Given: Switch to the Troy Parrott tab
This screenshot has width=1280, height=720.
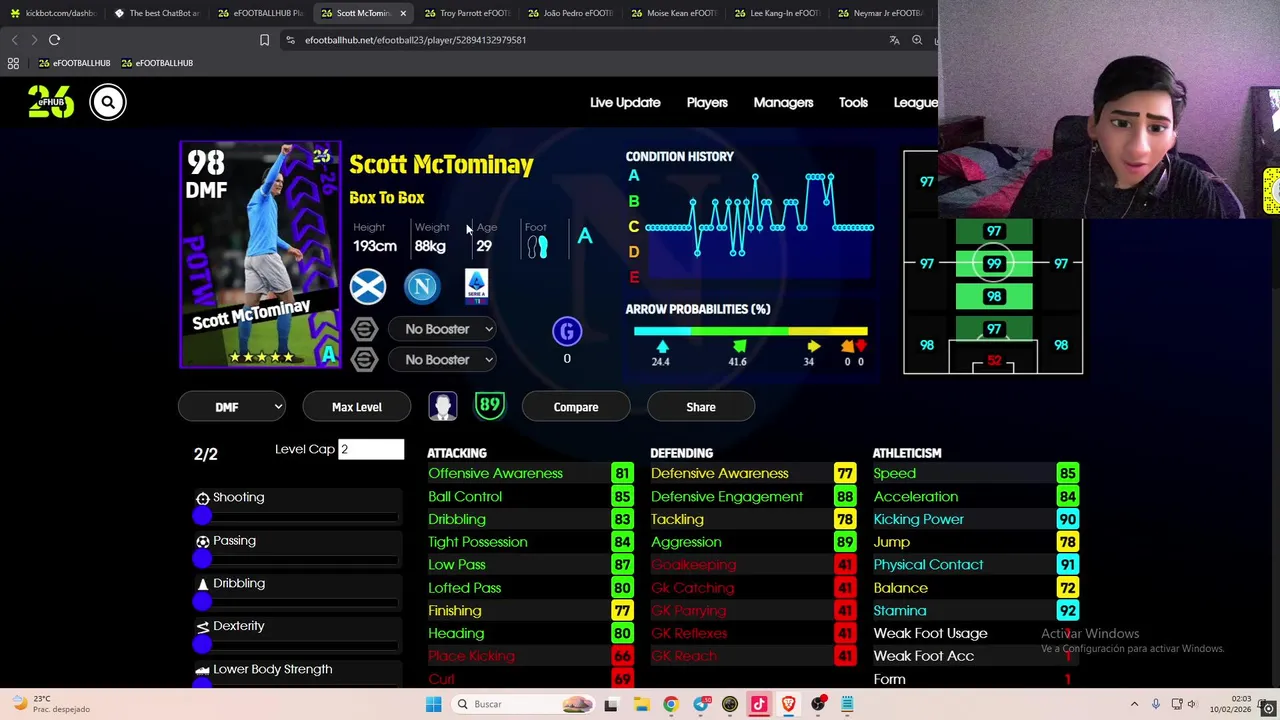Looking at the screenshot, I should pos(466,13).
